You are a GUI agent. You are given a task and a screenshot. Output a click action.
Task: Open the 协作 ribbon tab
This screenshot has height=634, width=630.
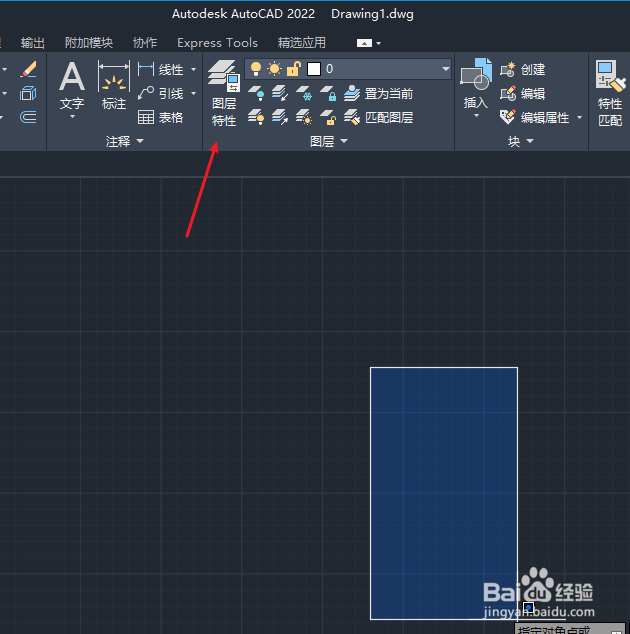pos(145,42)
